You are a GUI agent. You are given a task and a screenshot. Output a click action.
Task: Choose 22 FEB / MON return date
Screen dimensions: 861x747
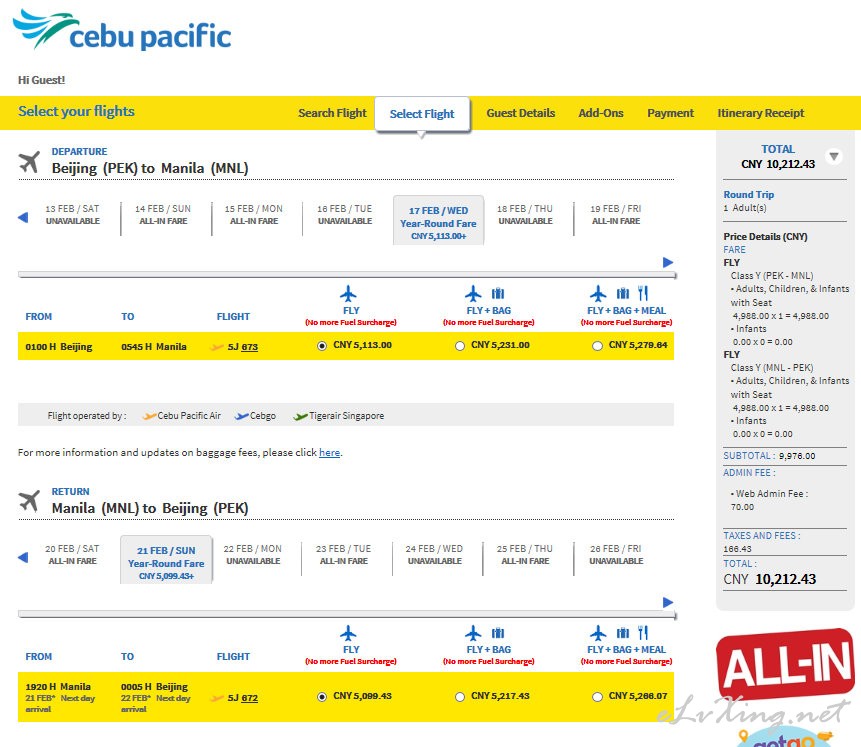point(253,555)
